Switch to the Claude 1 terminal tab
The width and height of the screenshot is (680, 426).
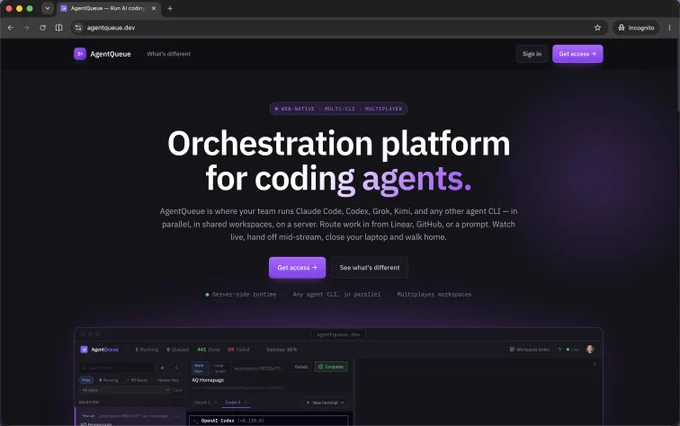pyautogui.click(x=204, y=403)
